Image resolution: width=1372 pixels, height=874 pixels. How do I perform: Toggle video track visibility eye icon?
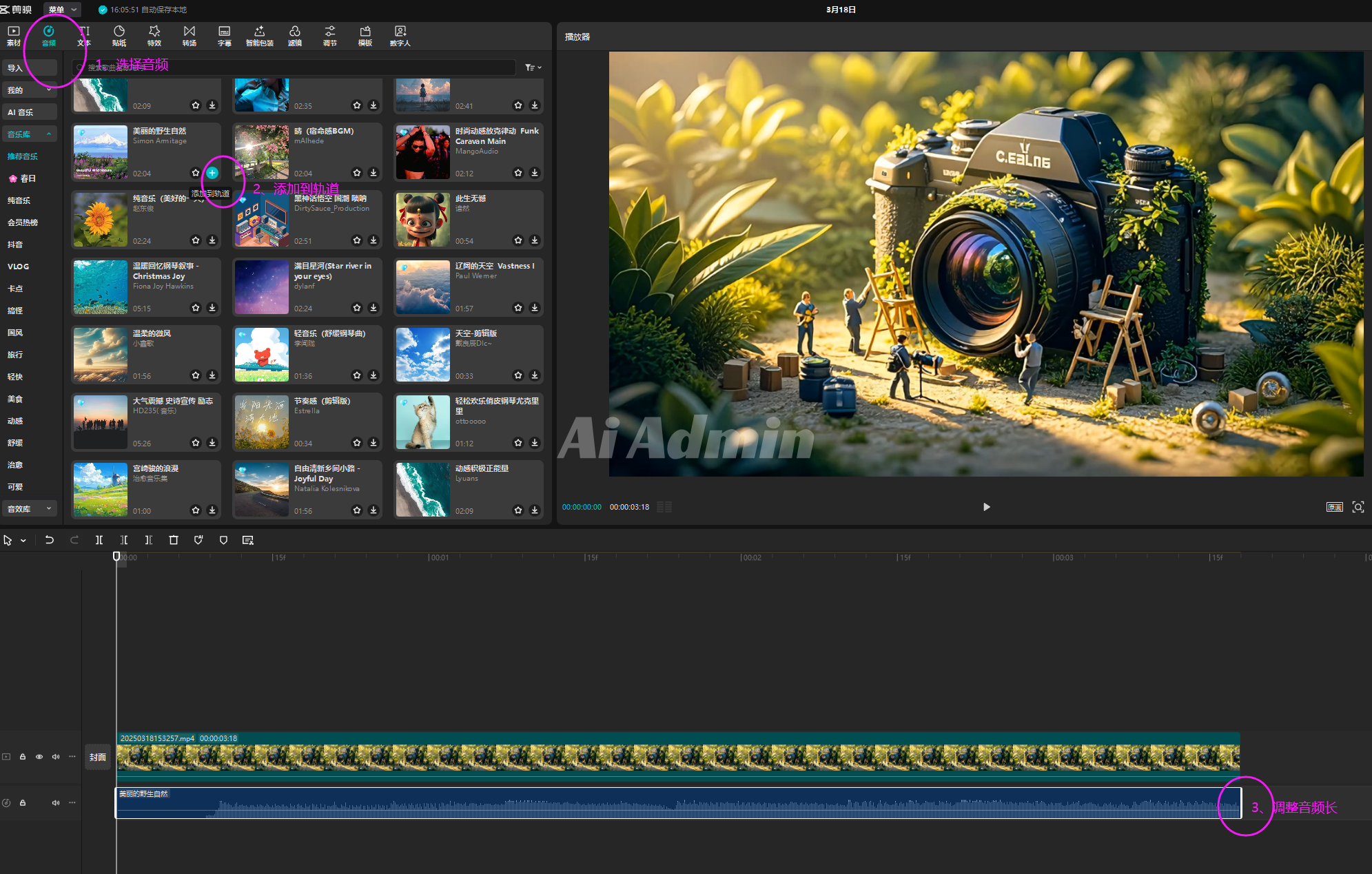click(x=39, y=757)
